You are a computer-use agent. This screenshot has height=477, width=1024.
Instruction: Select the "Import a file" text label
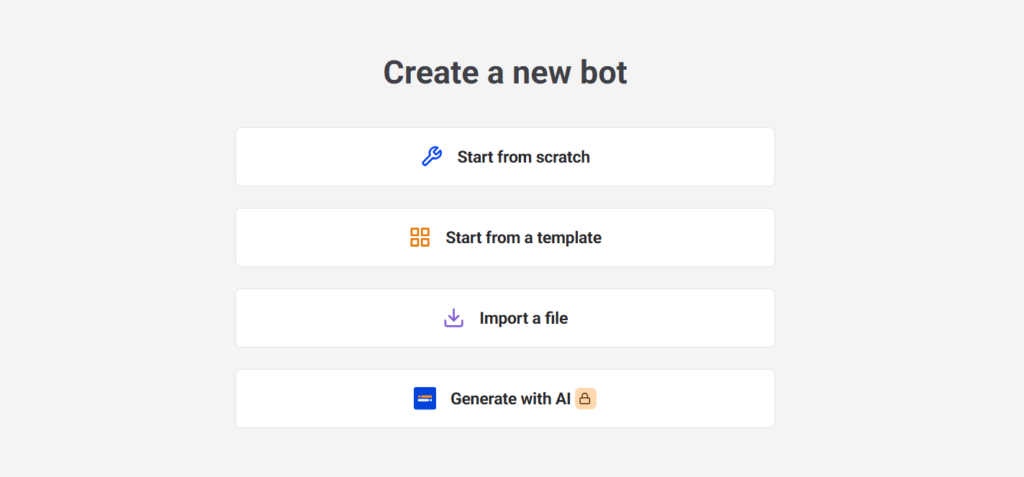pyautogui.click(x=523, y=319)
